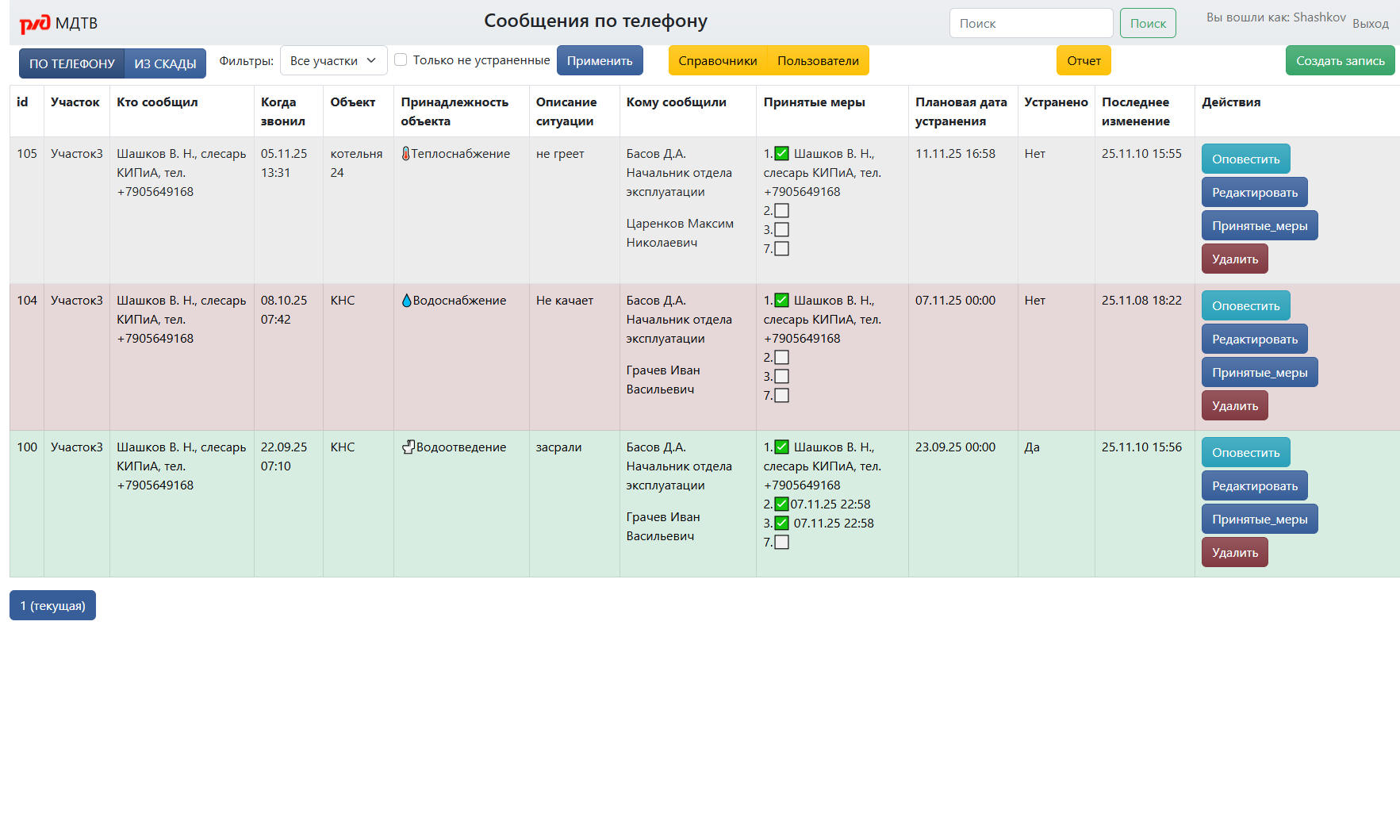The width and height of the screenshot is (1400, 840).
Task: Delete record 104 with Удалить button
Action: [x=1234, y=406]
